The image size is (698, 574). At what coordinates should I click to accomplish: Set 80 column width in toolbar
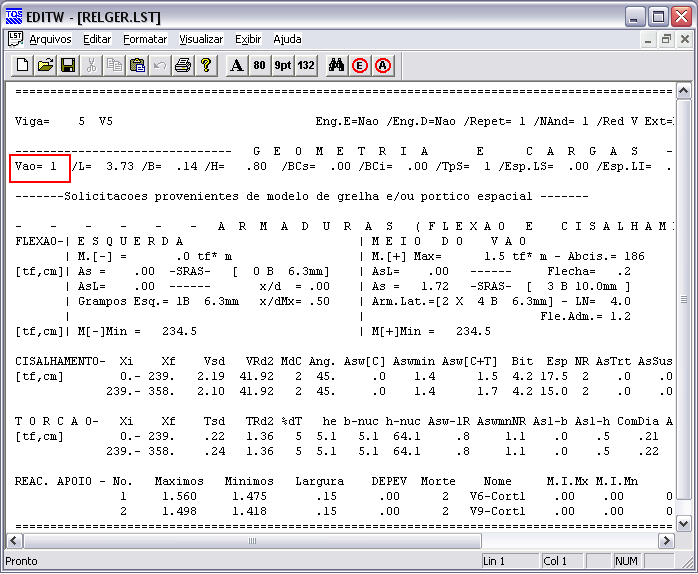point(259,65)
